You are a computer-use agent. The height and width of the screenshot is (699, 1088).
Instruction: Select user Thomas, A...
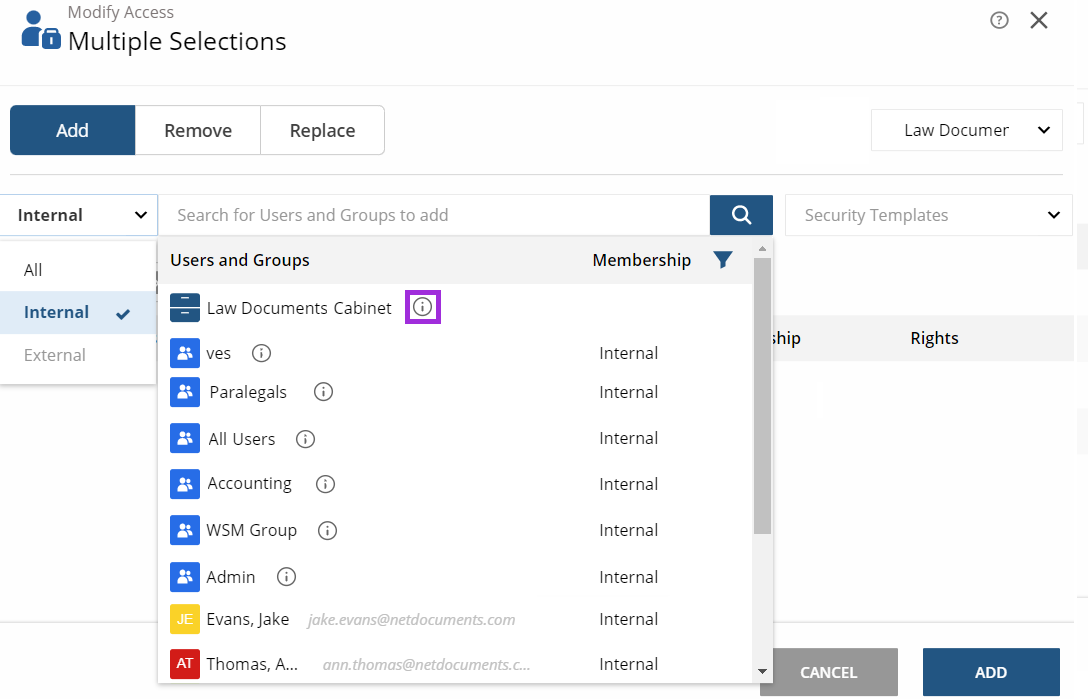click(252, 665)
